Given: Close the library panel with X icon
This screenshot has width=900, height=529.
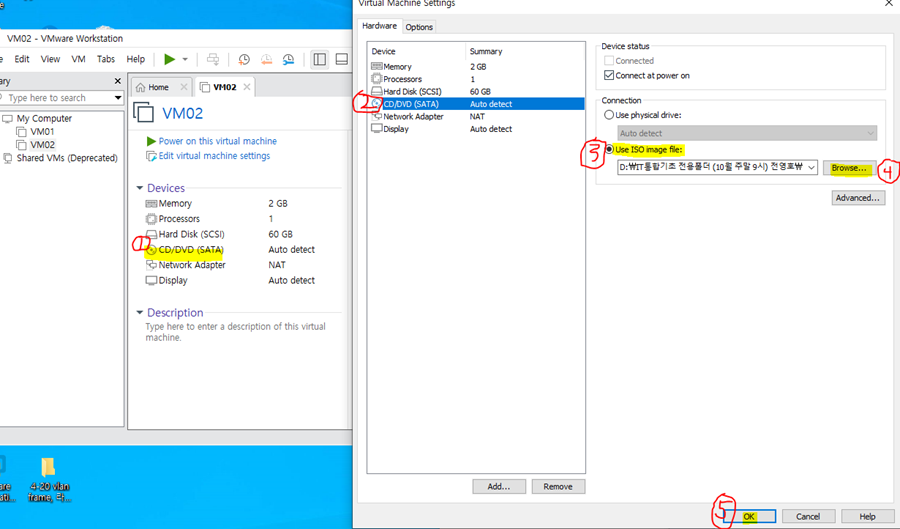Looking at the screenshot, I should [x=118, y=81].
